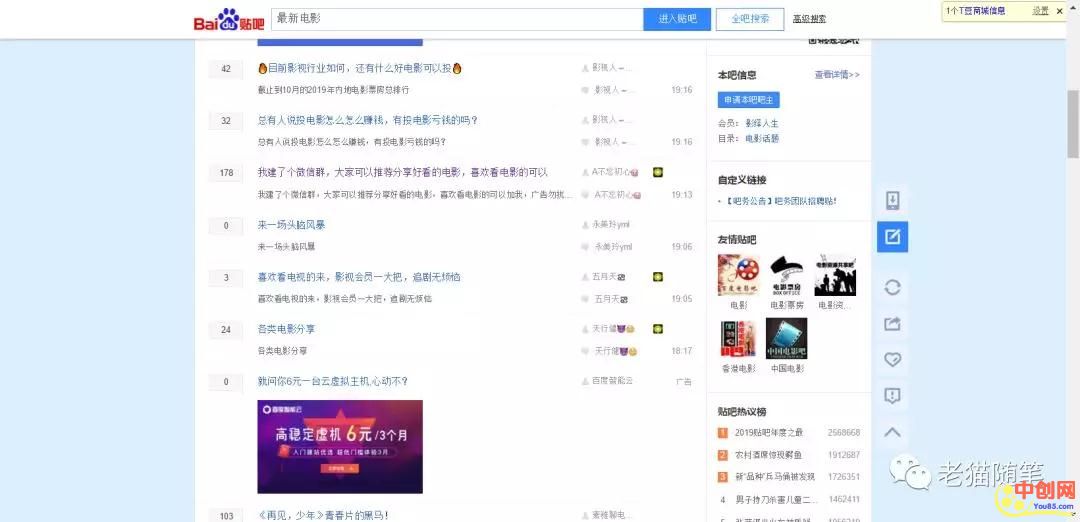Click the share icon in floating sidebar
Screen dimensions: 1080x522
[x=892, y=323]
